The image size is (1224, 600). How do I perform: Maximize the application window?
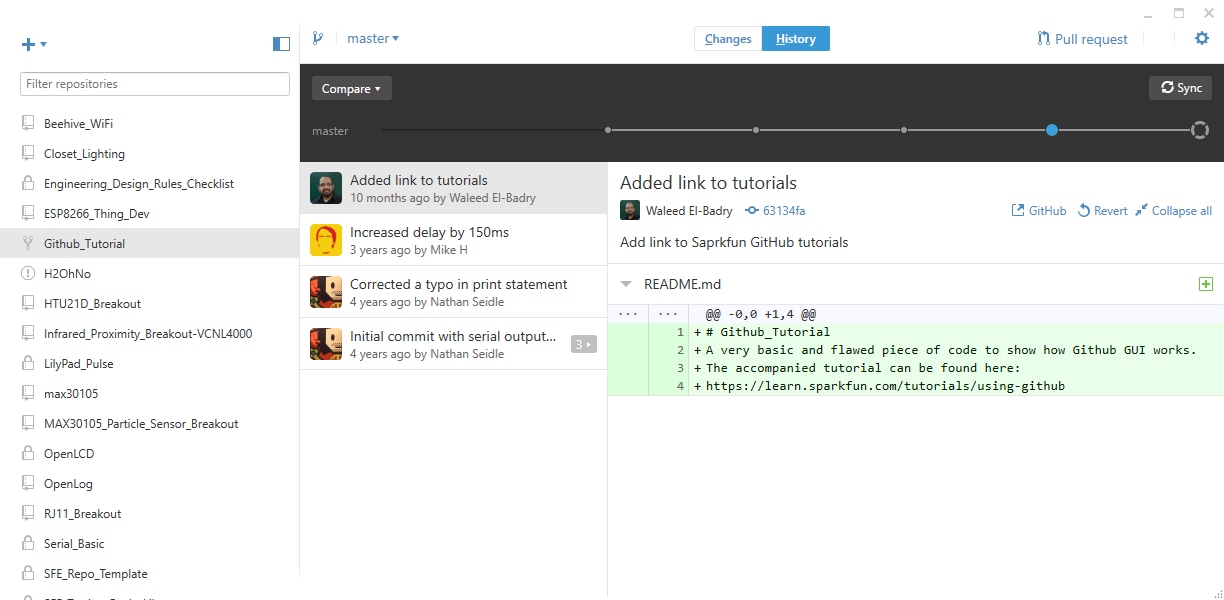[1179, 13]
